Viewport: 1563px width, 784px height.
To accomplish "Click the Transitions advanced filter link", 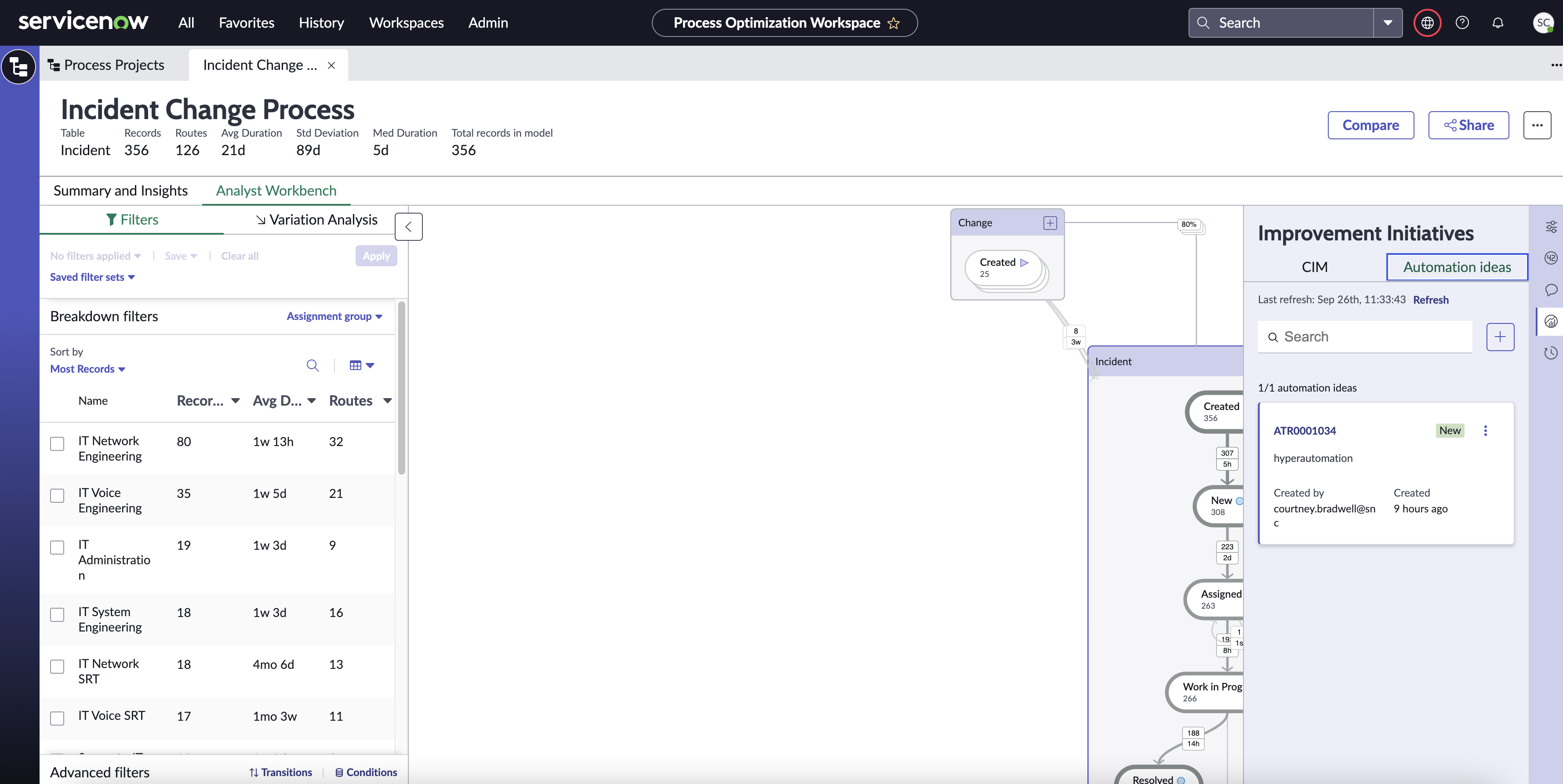I will click(x=281, y=773).
